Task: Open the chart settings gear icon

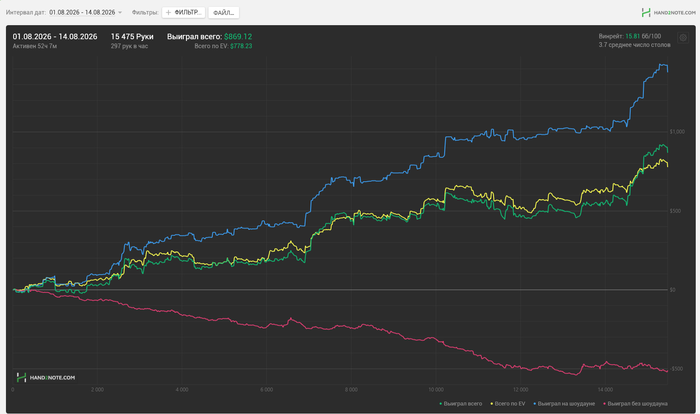Action: point(683,38)
